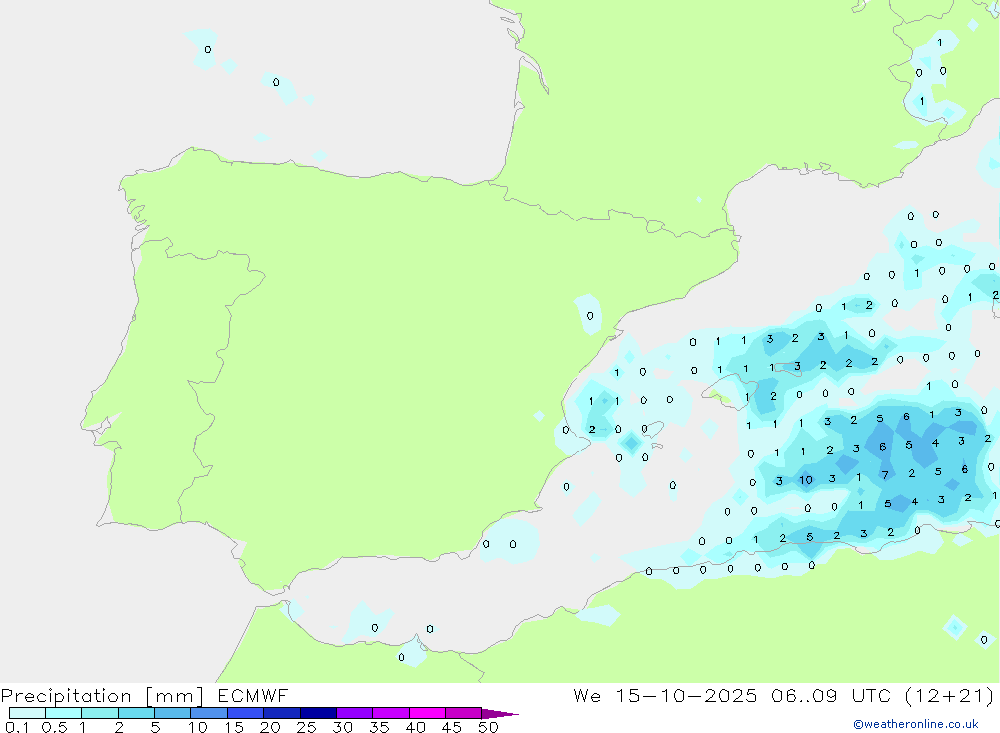Screen dimensions: 1000x733
Task: Click the "15" legend scale label
Action: (x=233, y=727)
